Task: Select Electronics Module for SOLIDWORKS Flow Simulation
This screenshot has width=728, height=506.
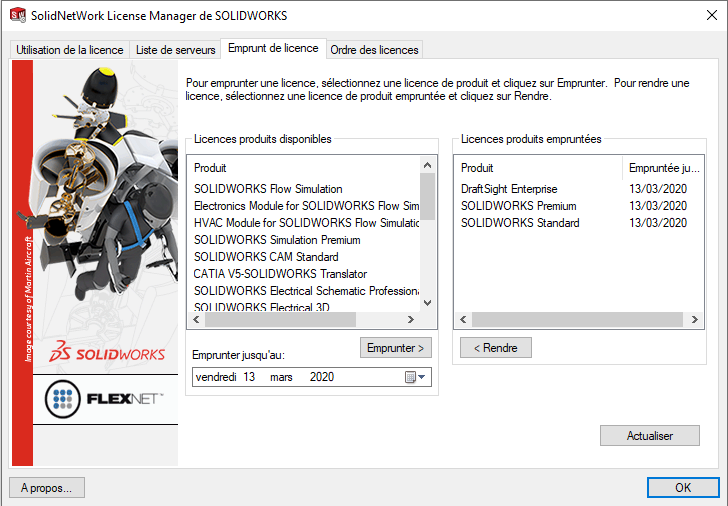Action: click(x=306, y=206)
